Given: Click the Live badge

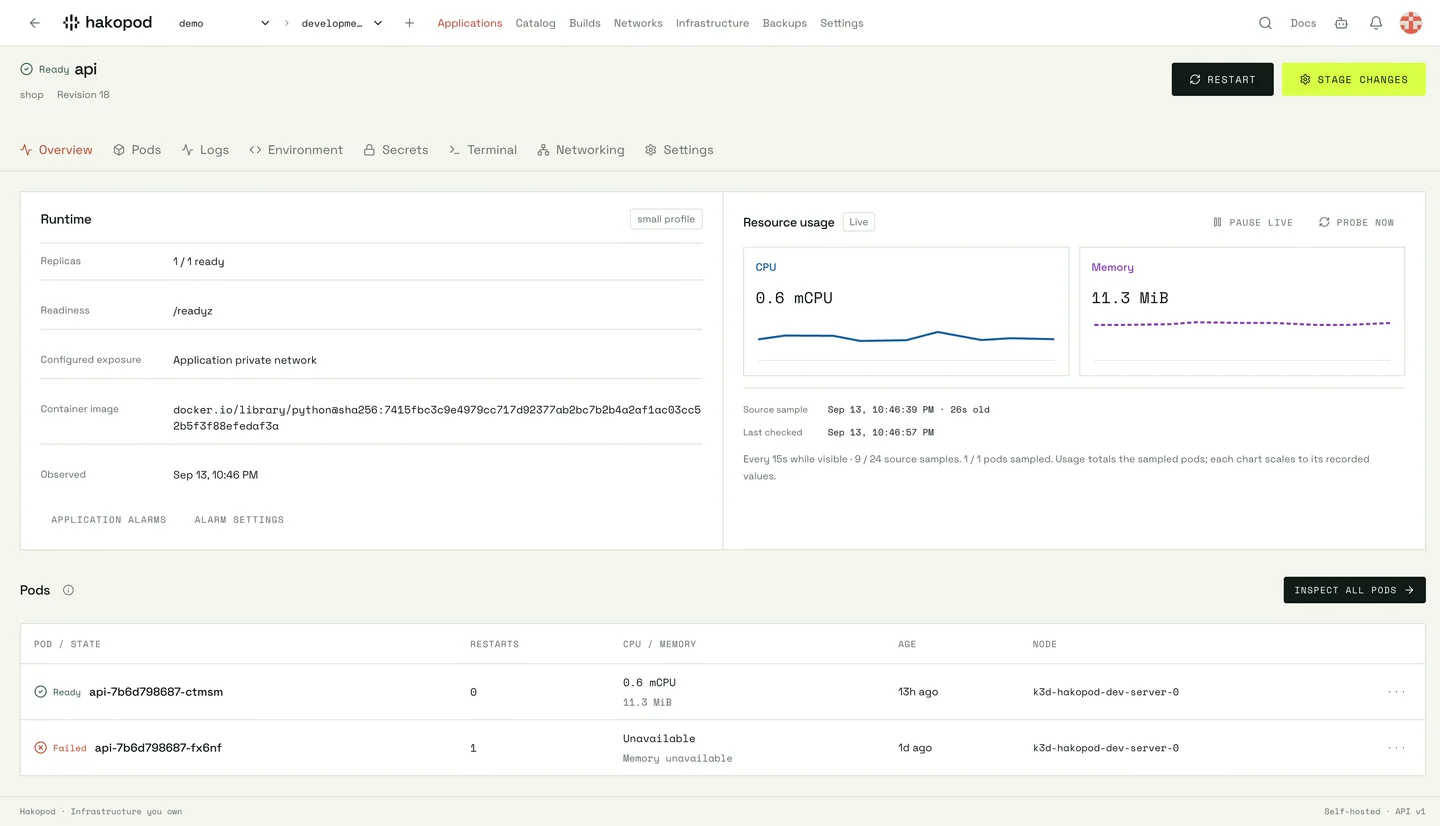Looking at the screenshot, I should tap(859, 222).
